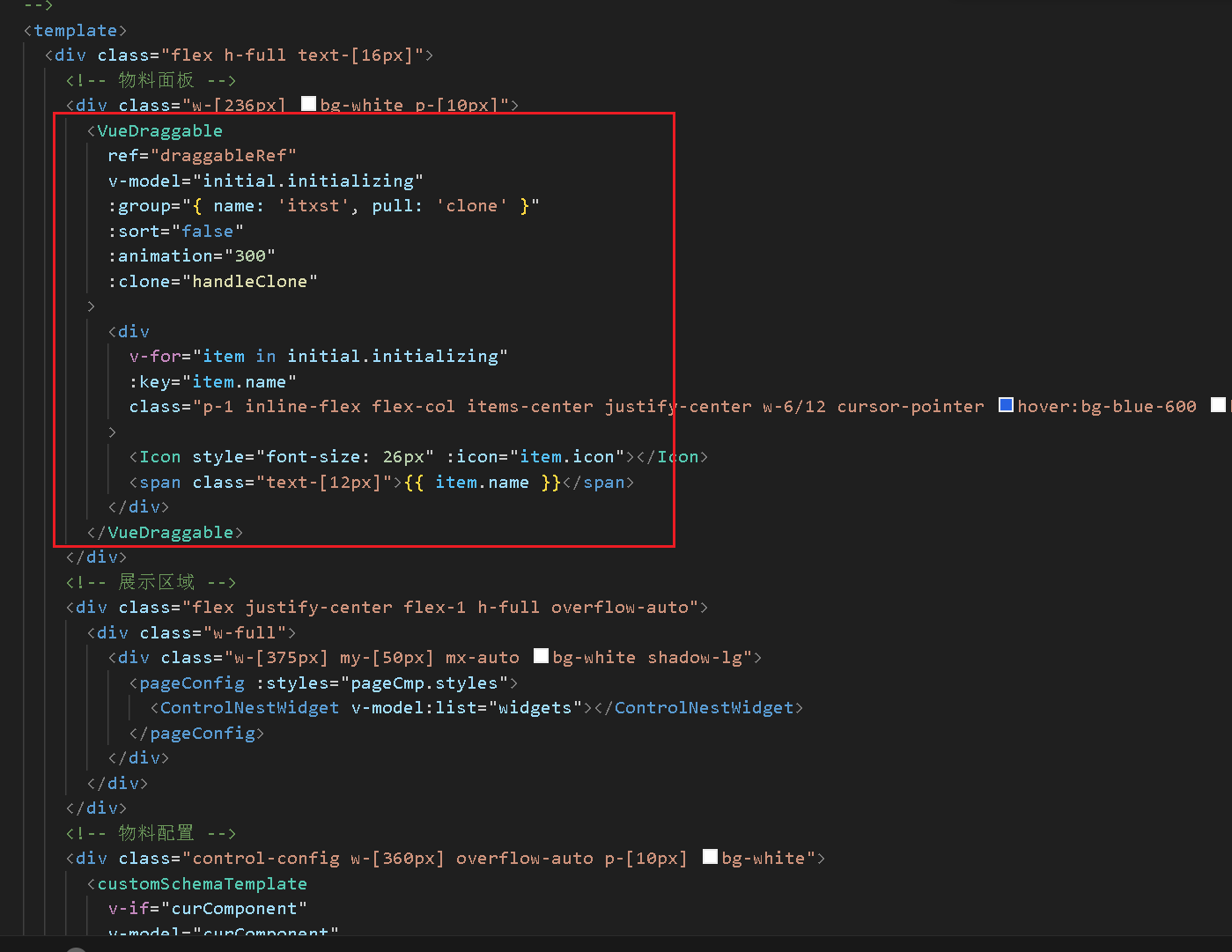
Task: Click 'itxst' in the :group attribute
Action: [314, 206]
